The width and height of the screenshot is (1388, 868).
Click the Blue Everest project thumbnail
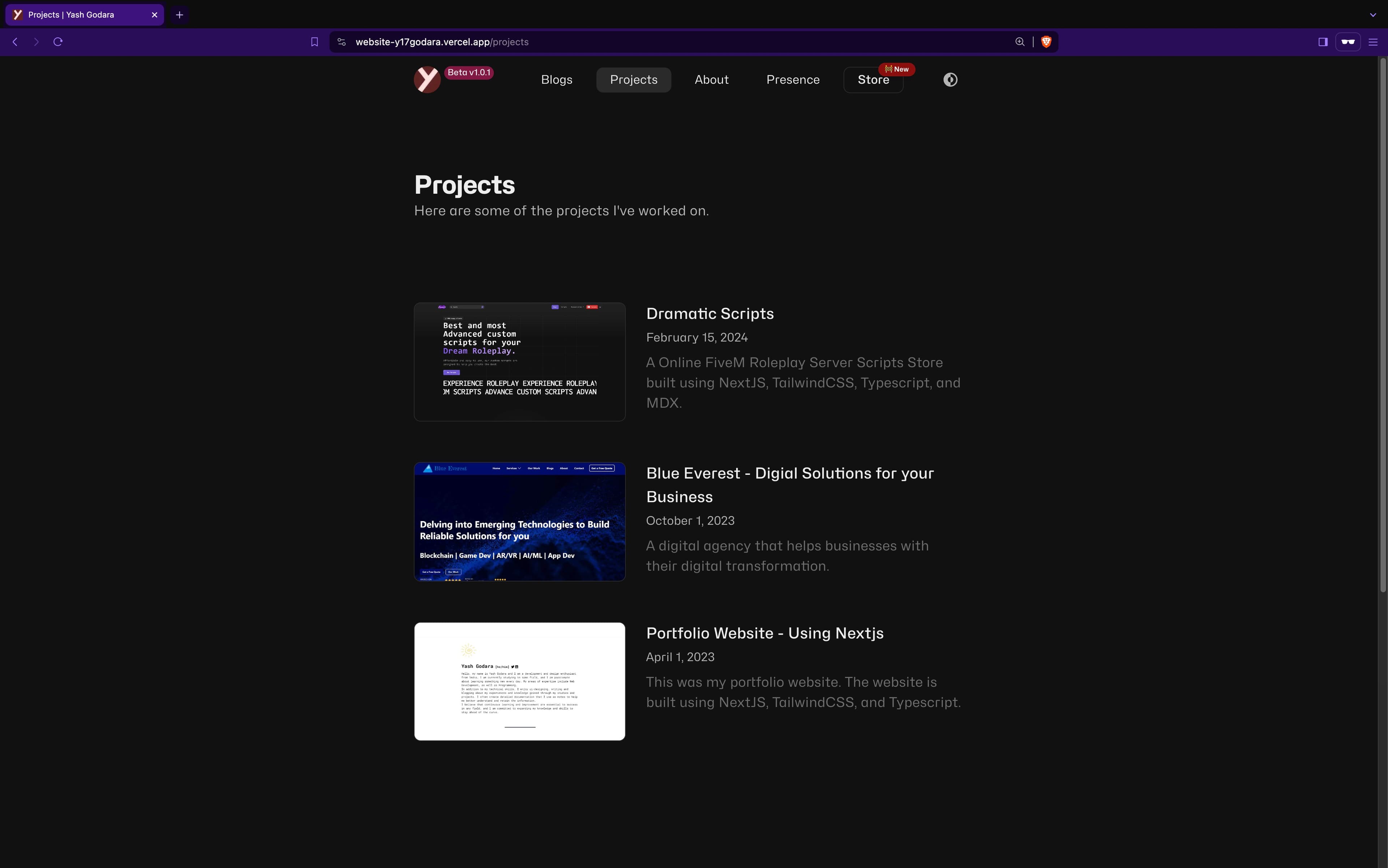tap(519, 521)
